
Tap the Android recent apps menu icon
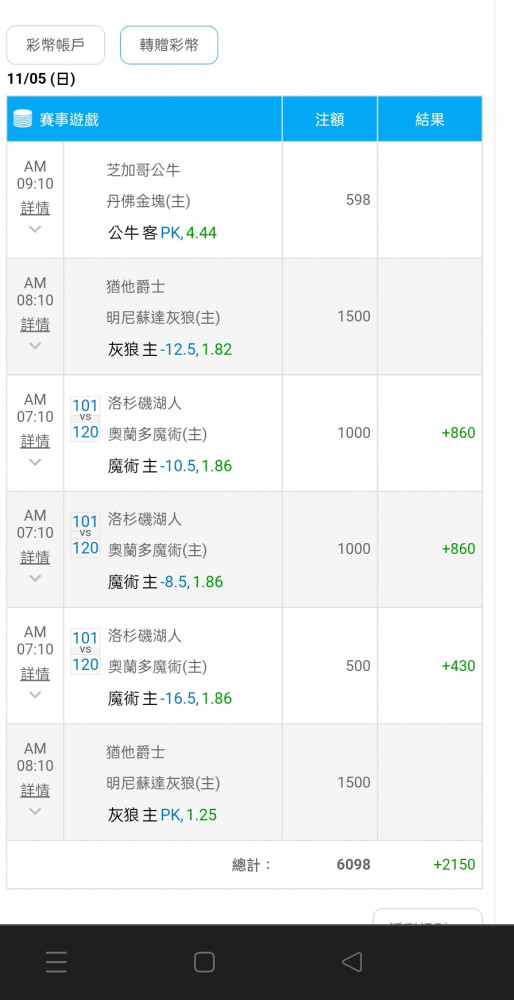pyautogui.click(x=56, y=962)
